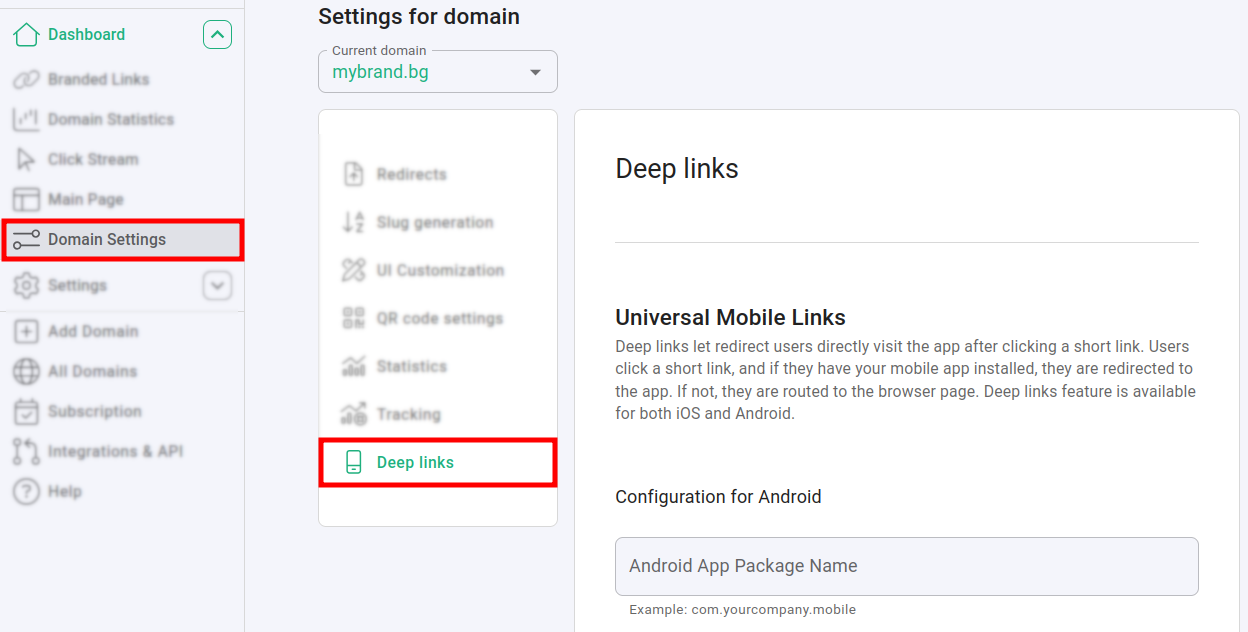The width and height of the screenshot is (1248, 632).
Task: Click the Domain Statistics chart icon
Action: (x=26, y=120)
